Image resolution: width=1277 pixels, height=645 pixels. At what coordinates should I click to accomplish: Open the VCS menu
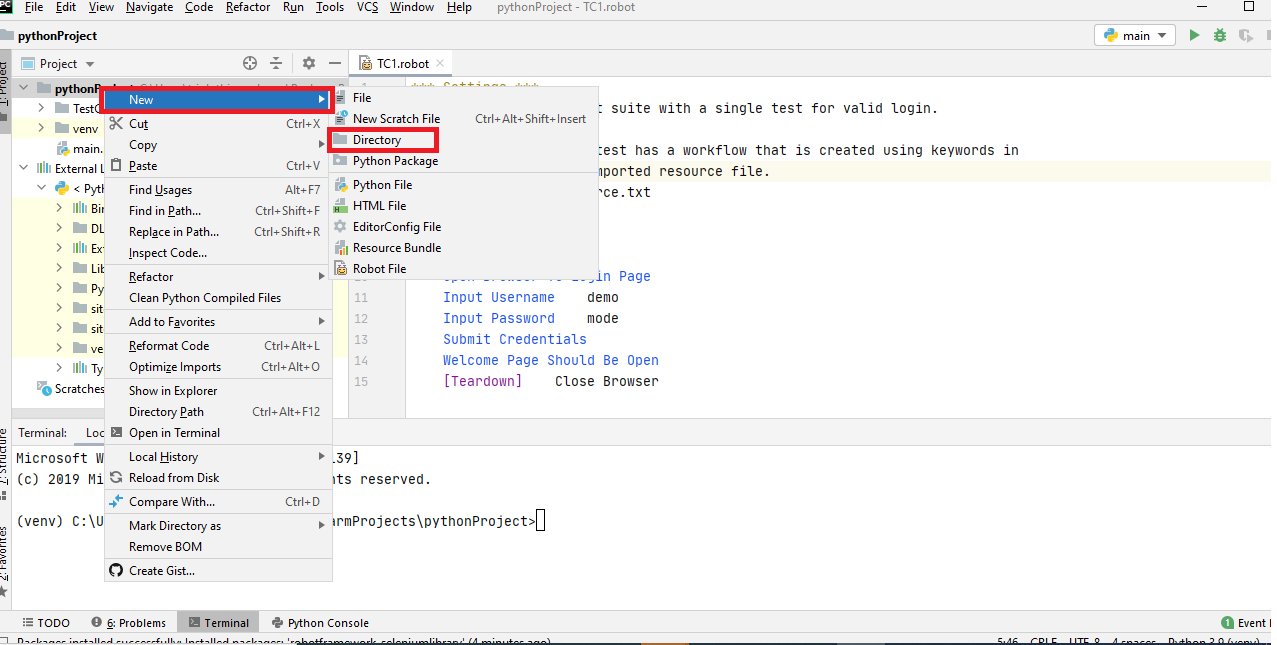(x=367, y=7)
